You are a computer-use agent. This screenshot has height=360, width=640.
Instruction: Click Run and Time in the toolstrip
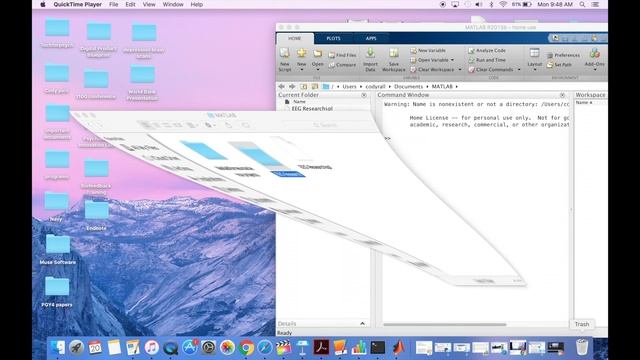(487, 60)
